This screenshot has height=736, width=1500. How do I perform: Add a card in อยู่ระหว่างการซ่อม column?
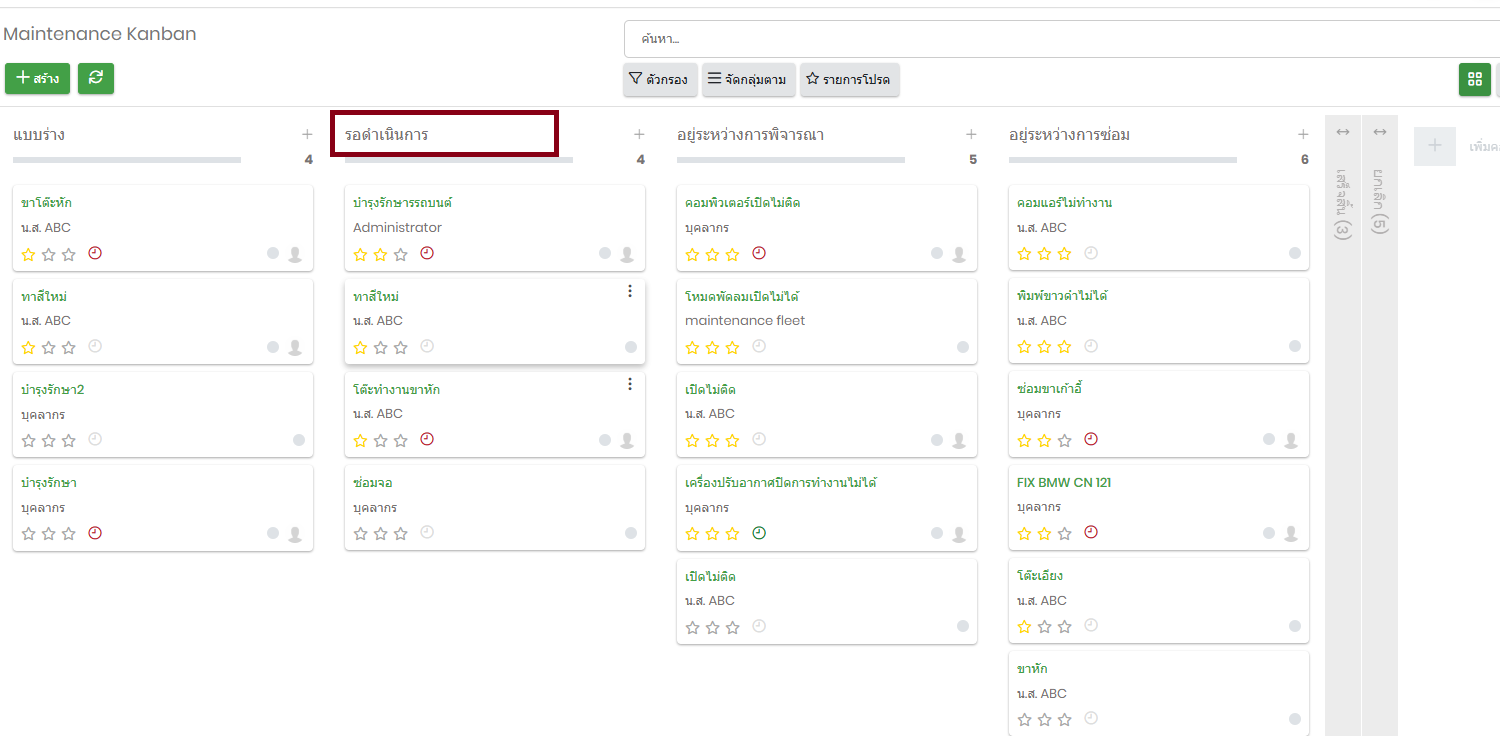pyautogui.click(x=1302, y=134)
